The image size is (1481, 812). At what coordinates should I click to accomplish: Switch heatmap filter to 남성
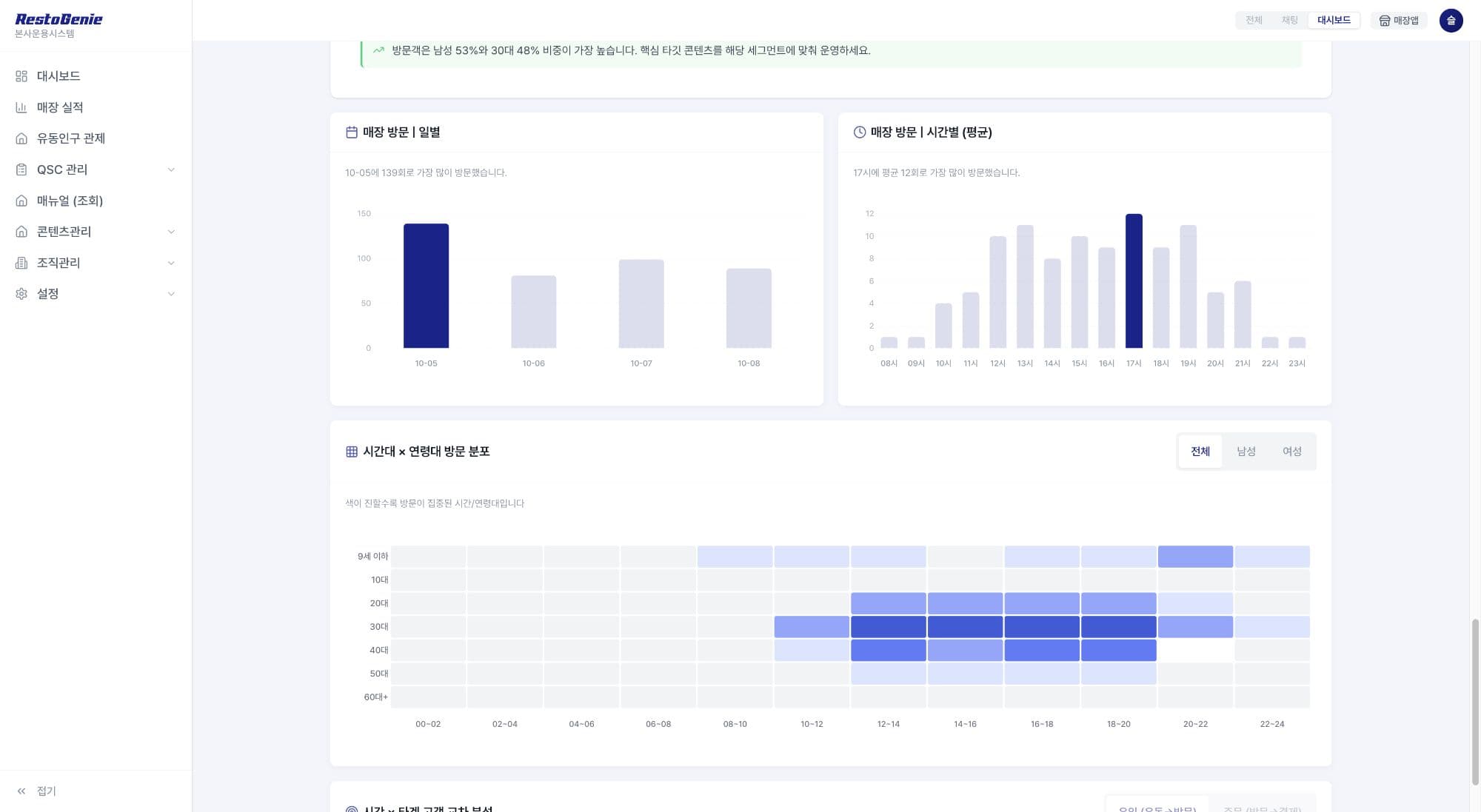[x=1246, y=452]
